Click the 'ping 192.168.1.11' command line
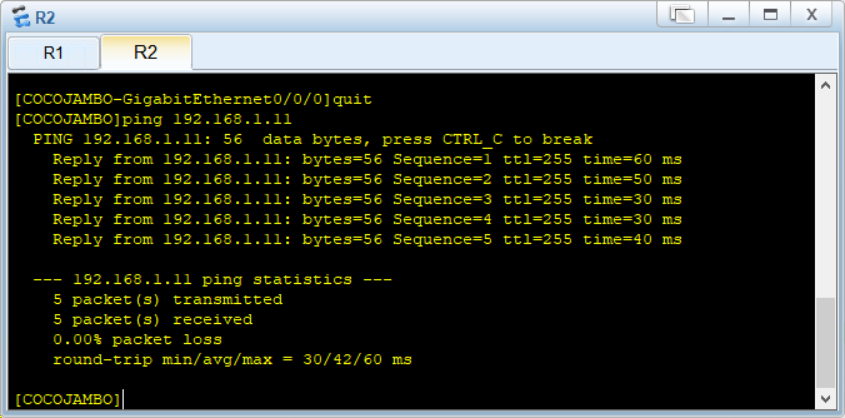Image resolution: width=845 pixels, height=418 pixels. point(153,119)
